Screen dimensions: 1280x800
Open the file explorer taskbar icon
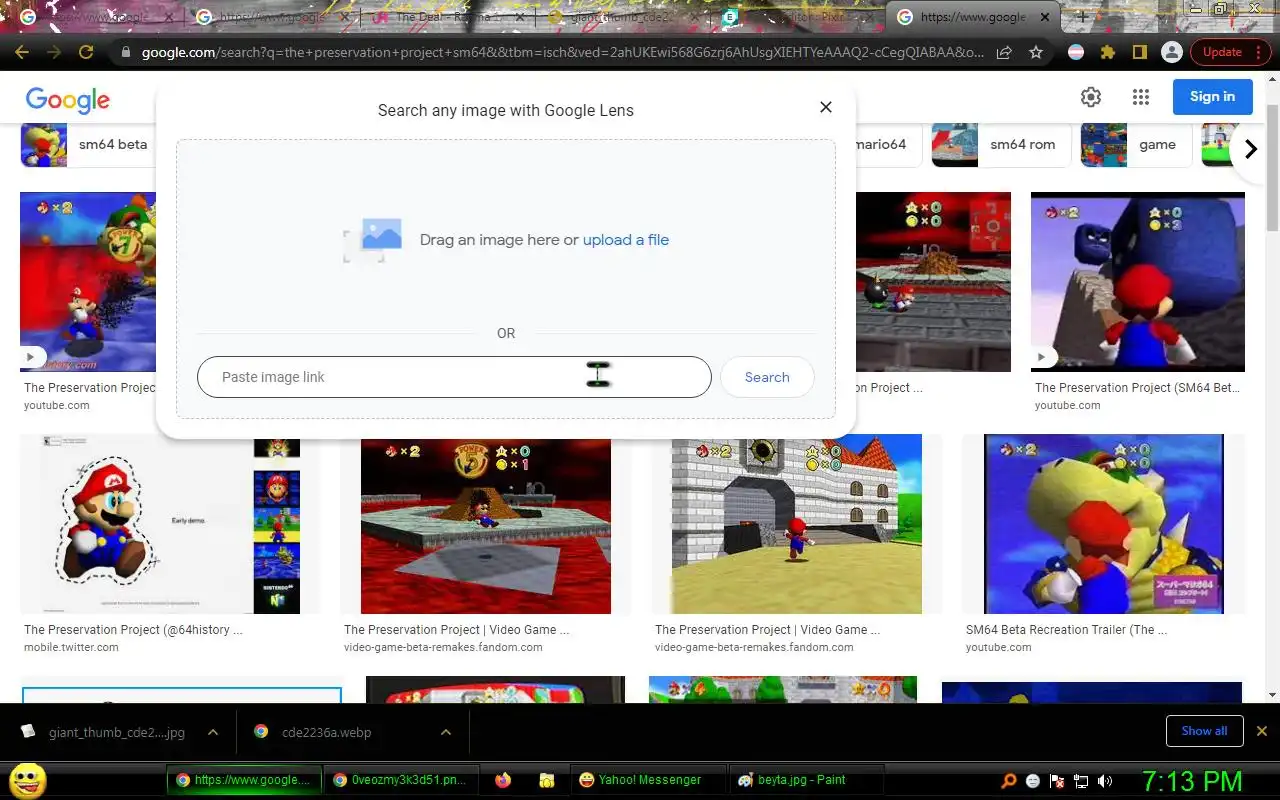tap(546, 780)
